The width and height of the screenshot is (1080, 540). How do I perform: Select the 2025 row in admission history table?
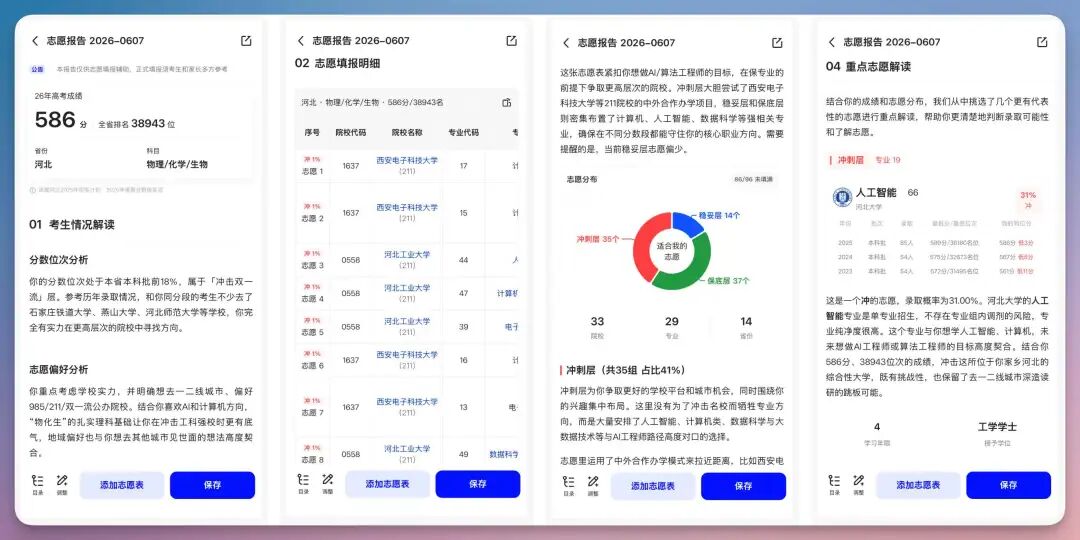(937, 243)
